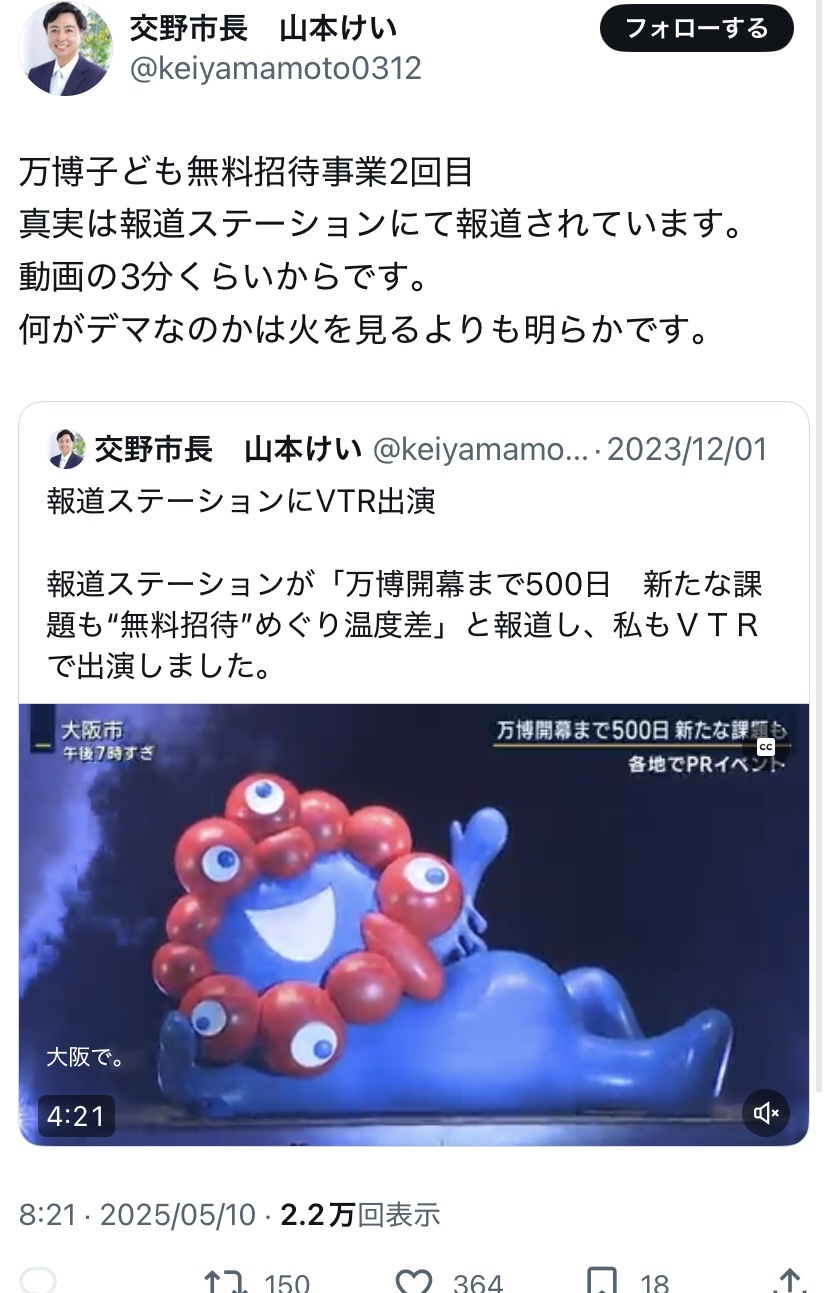The height and width of the screenshot is (1293, 828).
Task: Open quoted tweet's small avatar
Action: coord(66,450)
